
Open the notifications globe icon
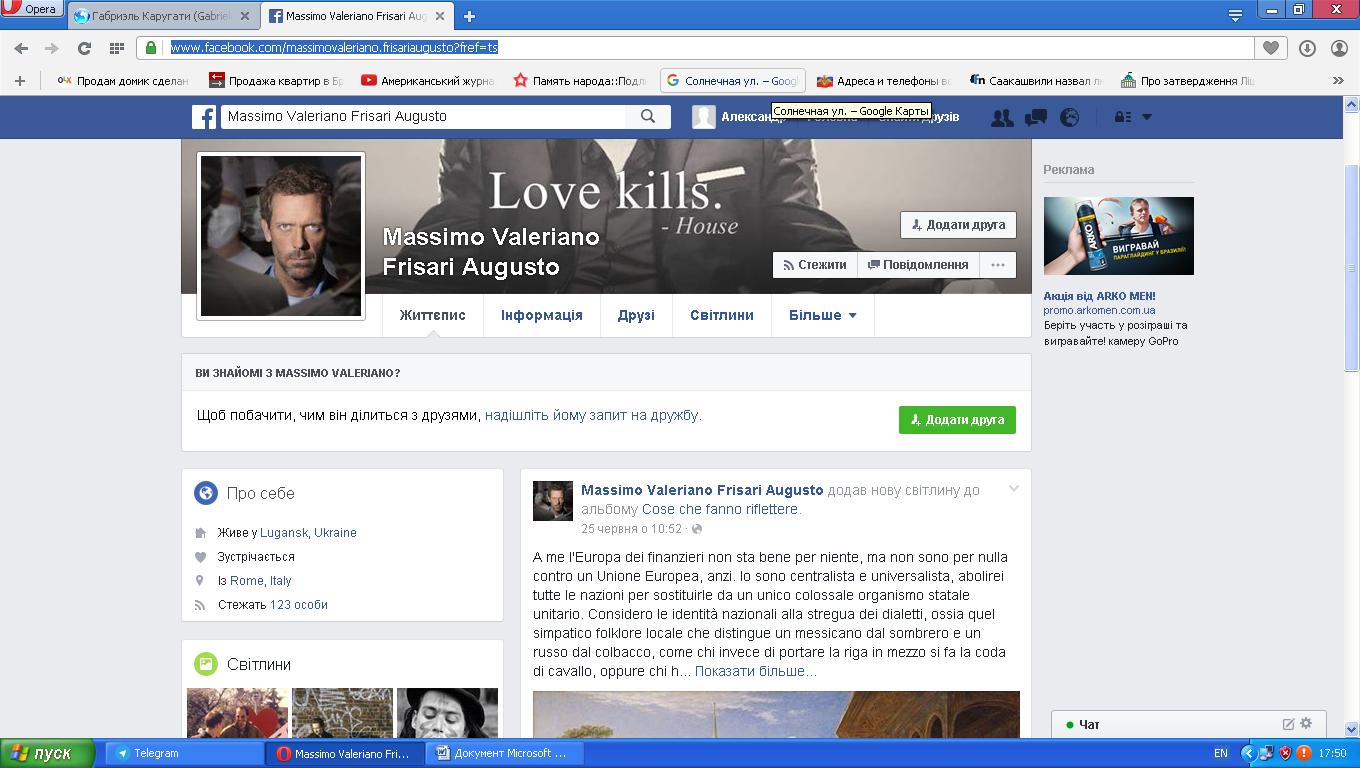click(1070, 118)
